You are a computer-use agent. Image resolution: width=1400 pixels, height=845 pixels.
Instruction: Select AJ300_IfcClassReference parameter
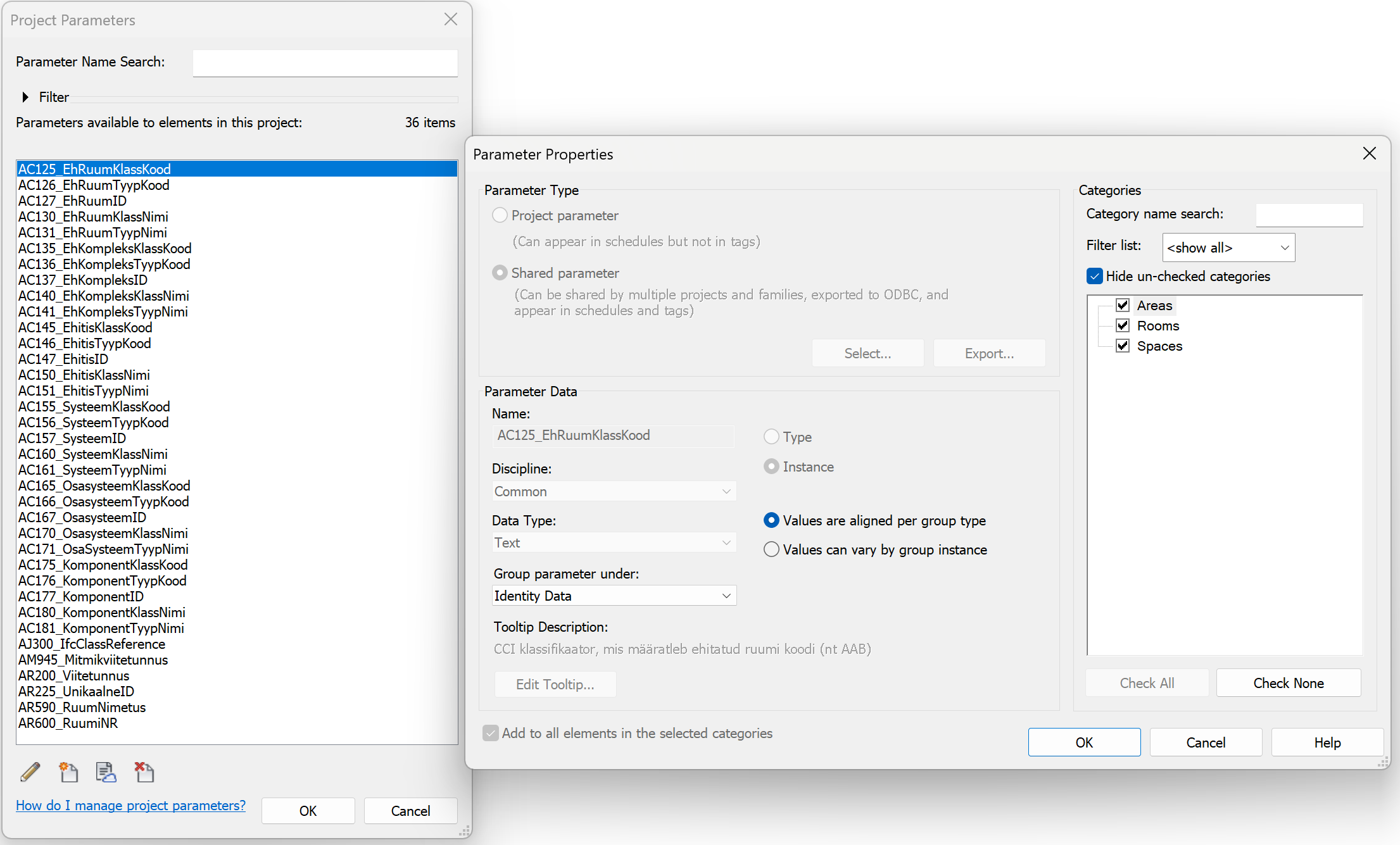point(237,644)
